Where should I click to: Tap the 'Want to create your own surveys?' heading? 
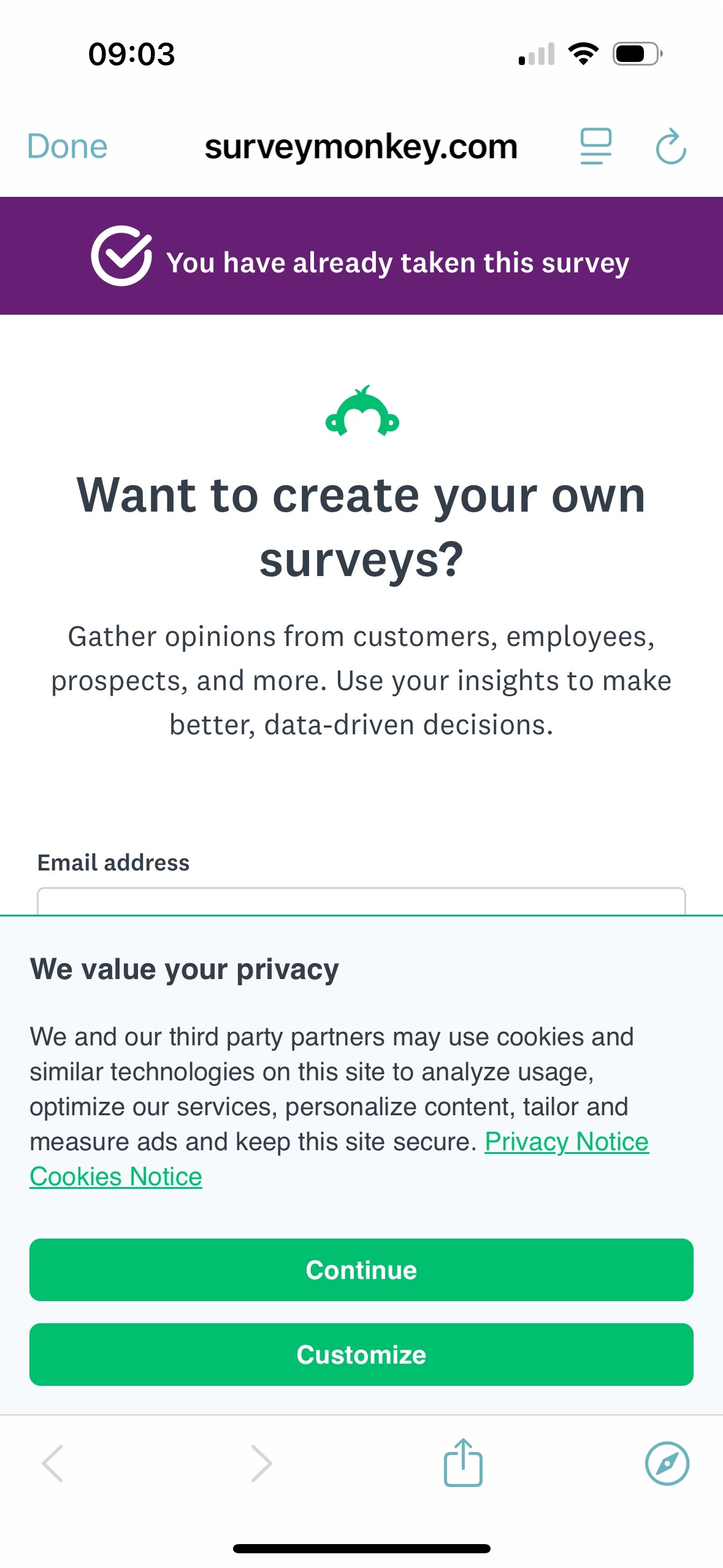tap(361, 527)
